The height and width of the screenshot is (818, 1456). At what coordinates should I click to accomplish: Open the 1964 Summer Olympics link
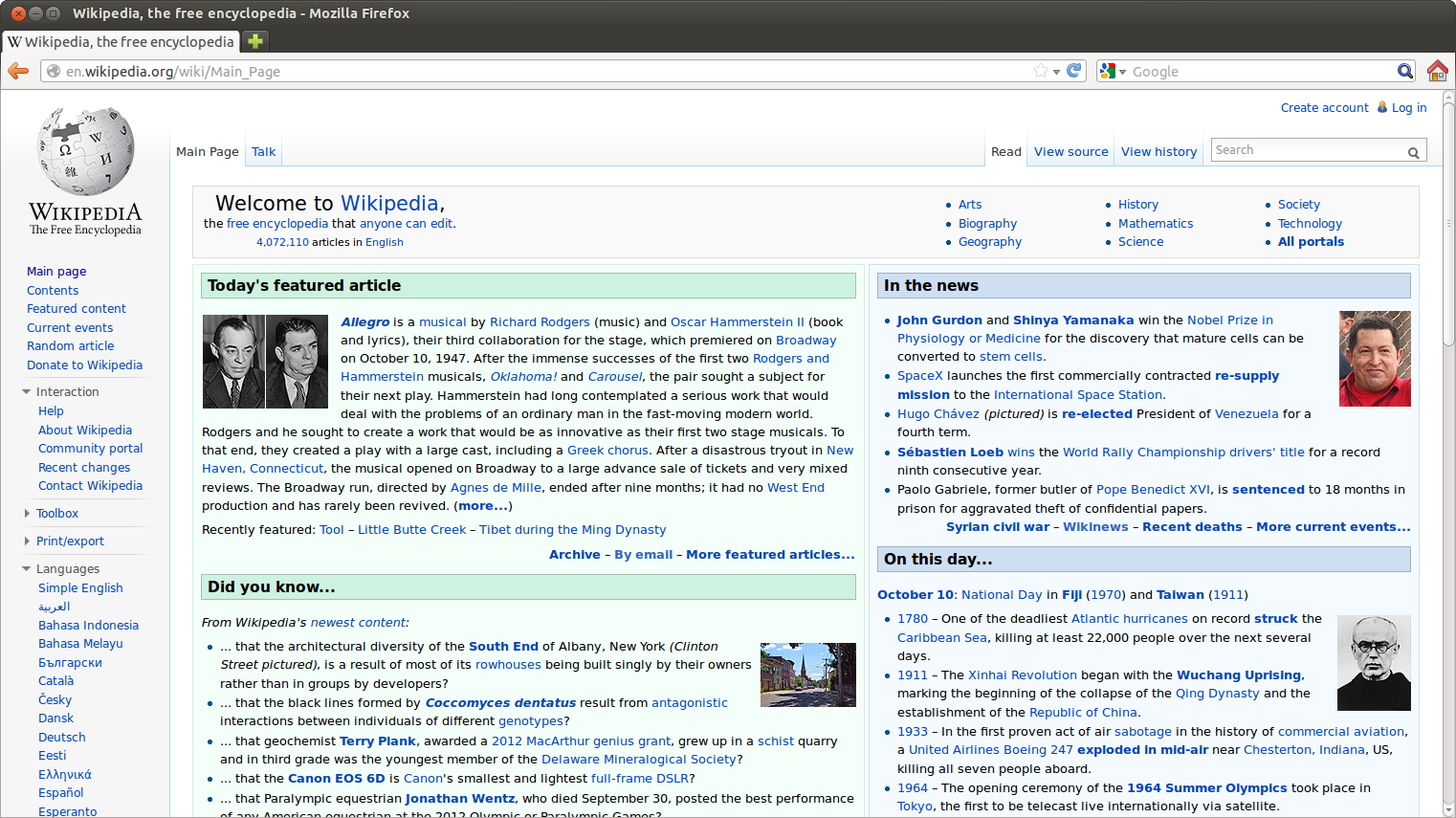[x=1207, y=788]
